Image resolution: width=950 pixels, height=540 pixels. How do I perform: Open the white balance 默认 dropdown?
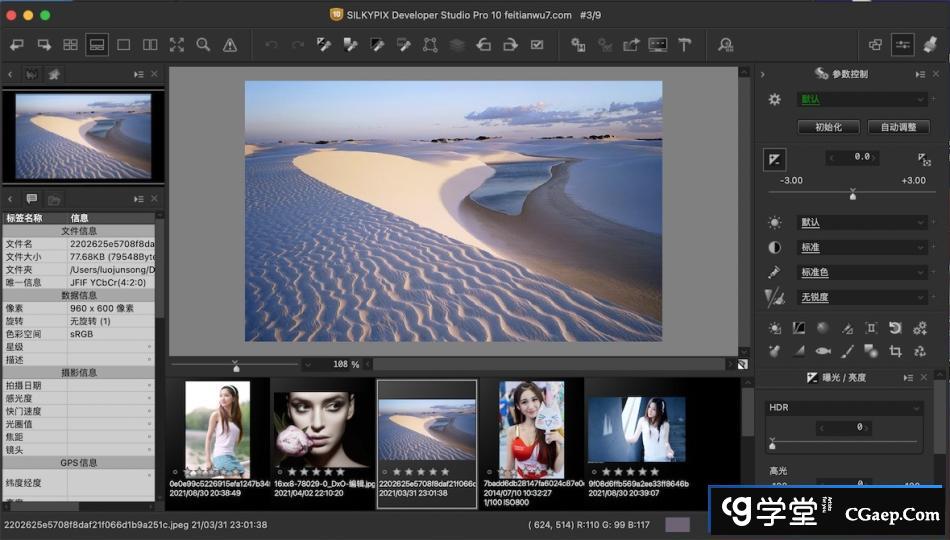pos(862,222)
